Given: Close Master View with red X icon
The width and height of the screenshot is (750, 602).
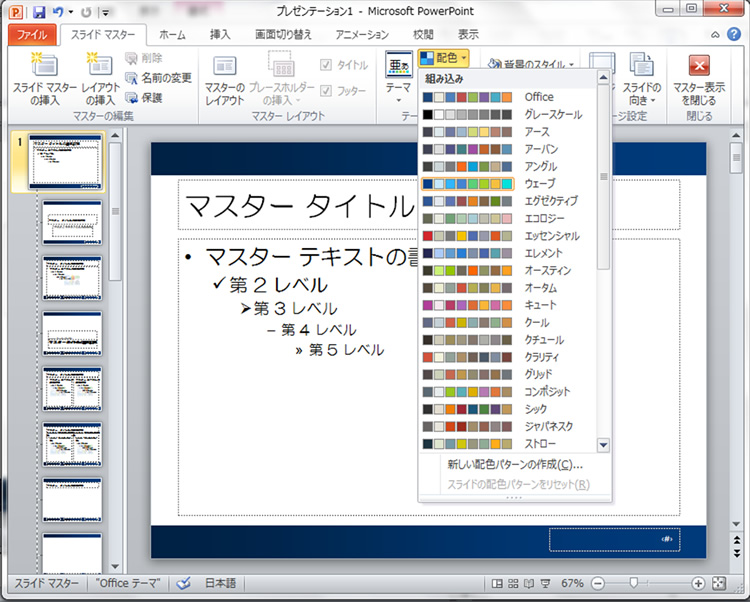Looking at the screenshot, I should point(699,78).
